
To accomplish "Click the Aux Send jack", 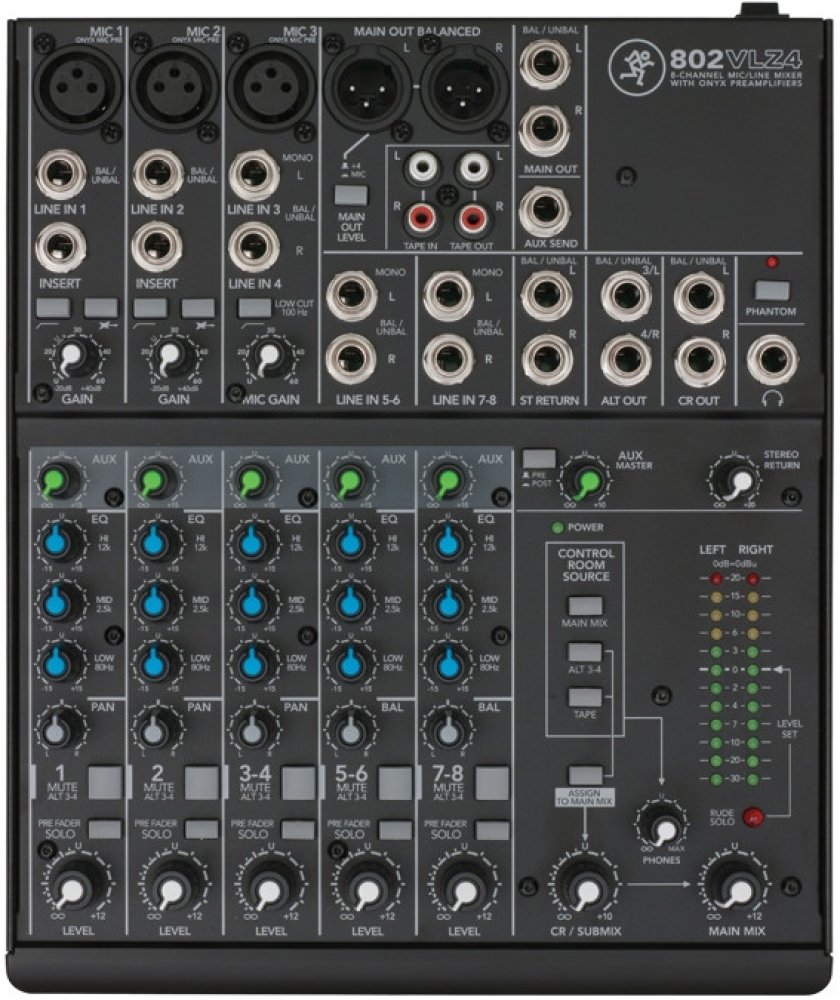I will pyautogui.click(x=545, y=213).
